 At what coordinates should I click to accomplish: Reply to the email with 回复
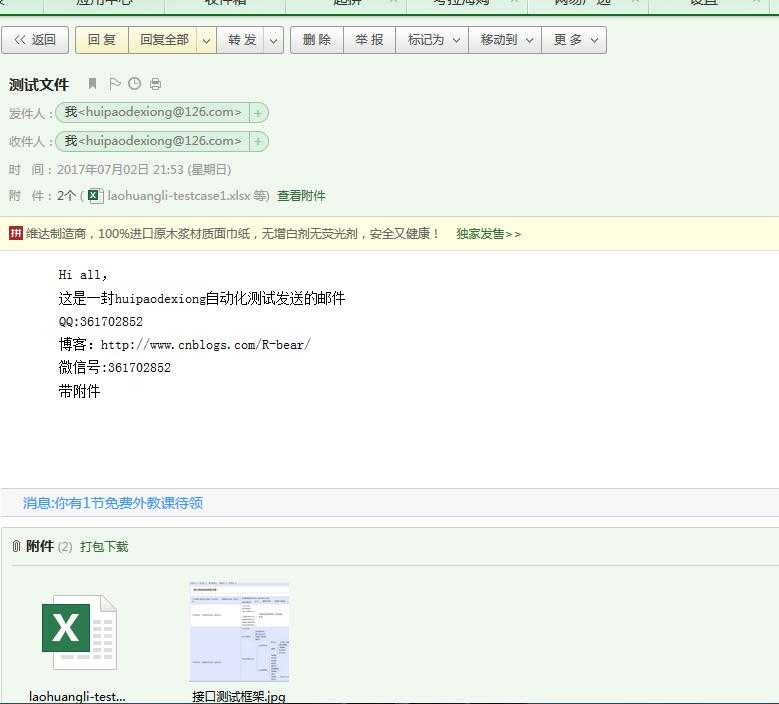(x=102, y=40)
